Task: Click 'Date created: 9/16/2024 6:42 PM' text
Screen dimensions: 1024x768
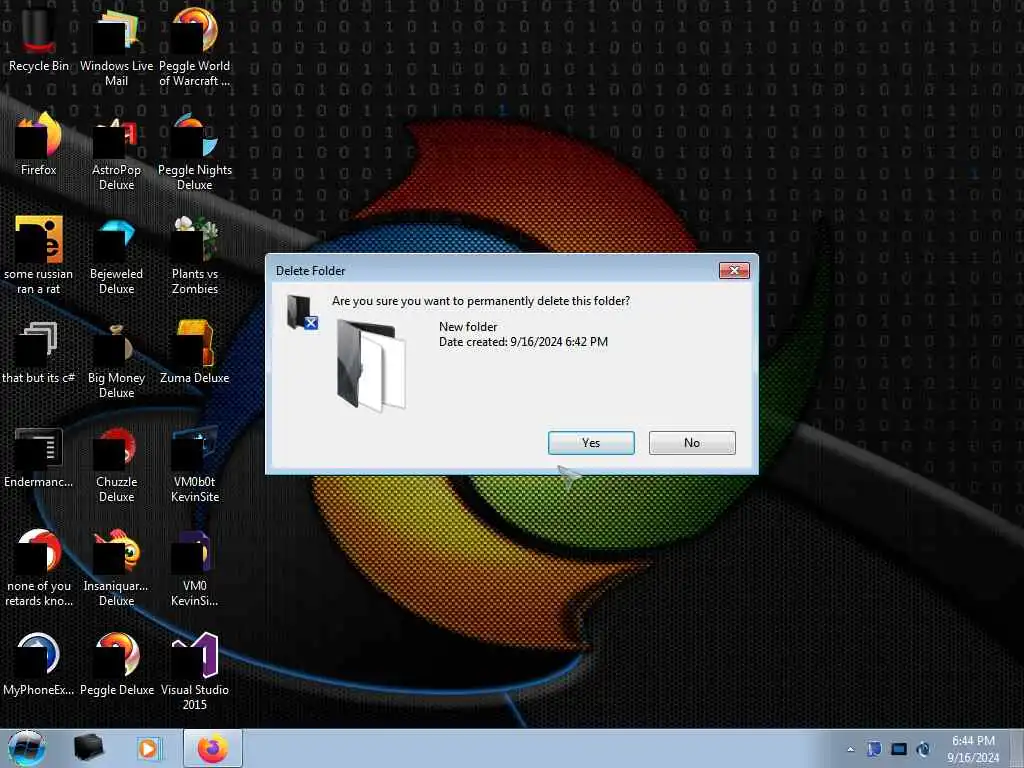Action: 523,342
